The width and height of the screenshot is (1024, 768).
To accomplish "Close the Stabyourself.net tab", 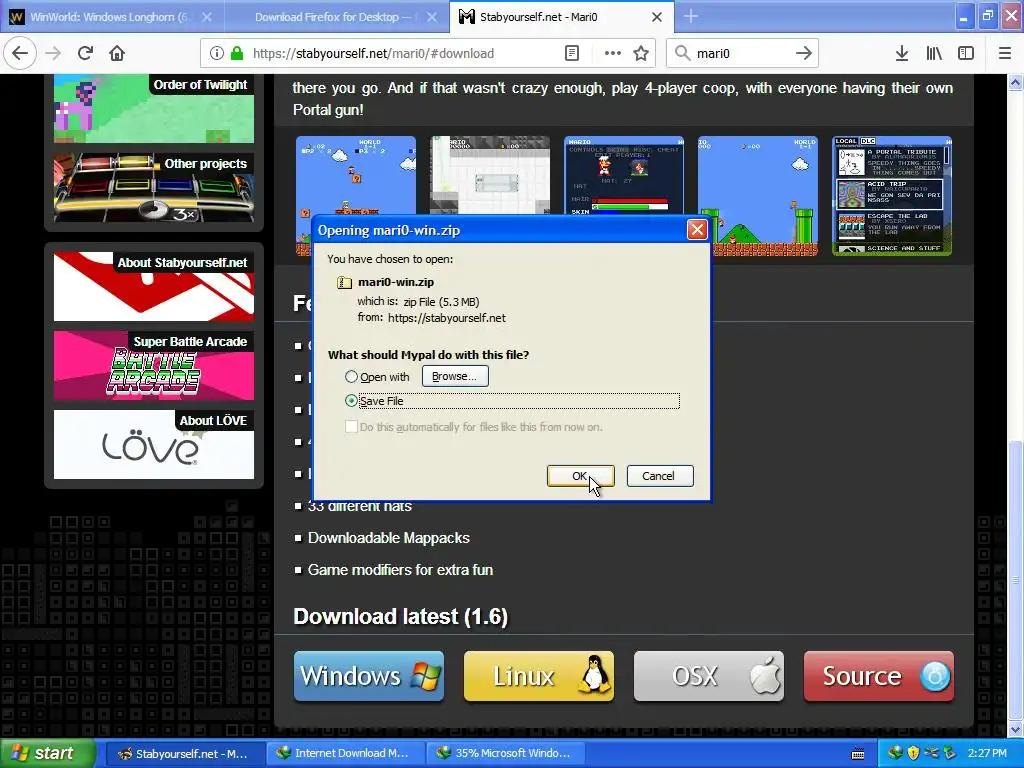I will click(x=657, y=17).
